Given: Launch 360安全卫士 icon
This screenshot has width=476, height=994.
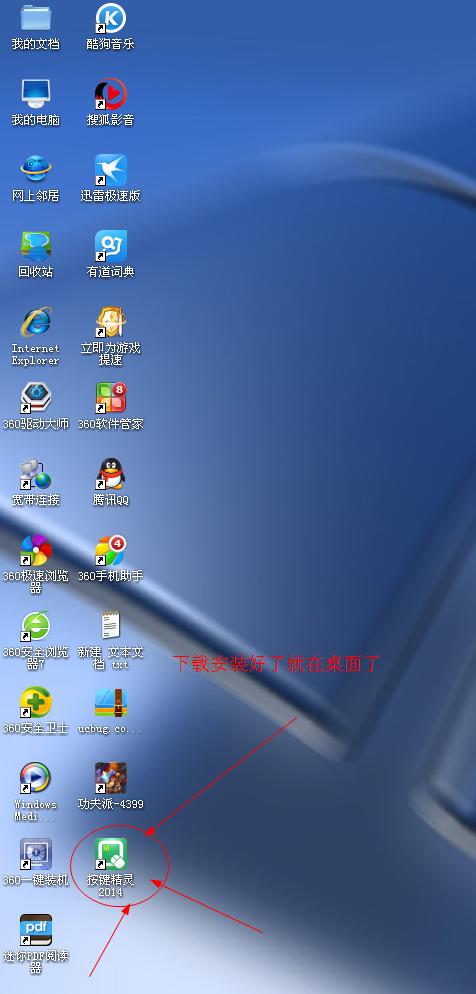Looking at the screenshot, I should [35, 702].
